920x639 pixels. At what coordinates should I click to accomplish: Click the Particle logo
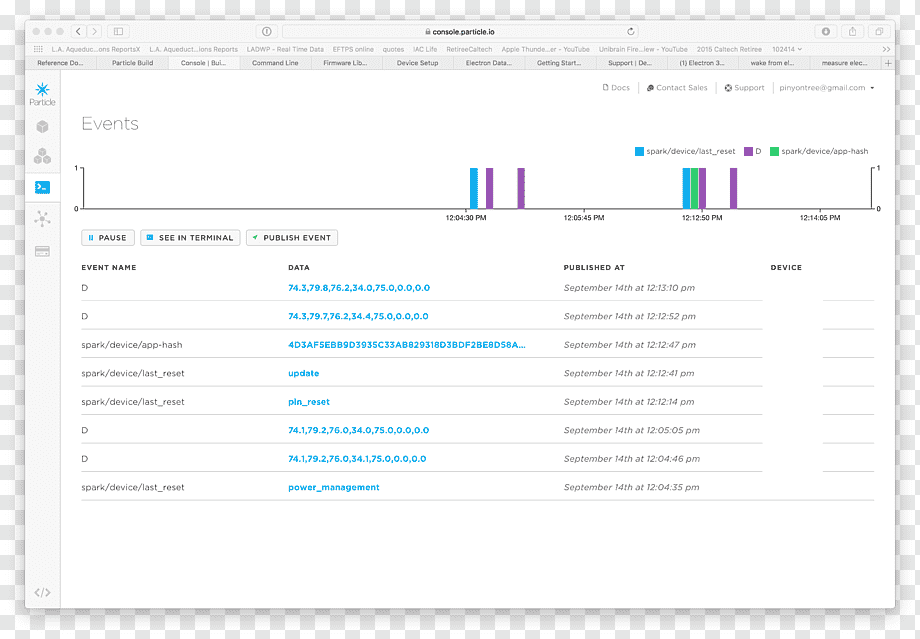click(x=42, y=94)
